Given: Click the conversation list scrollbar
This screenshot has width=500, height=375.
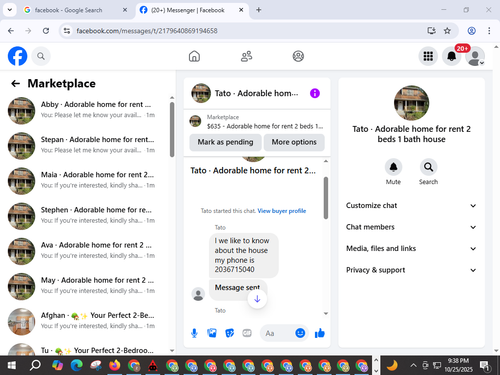Looking at the screenshot, I should [172, 129].
